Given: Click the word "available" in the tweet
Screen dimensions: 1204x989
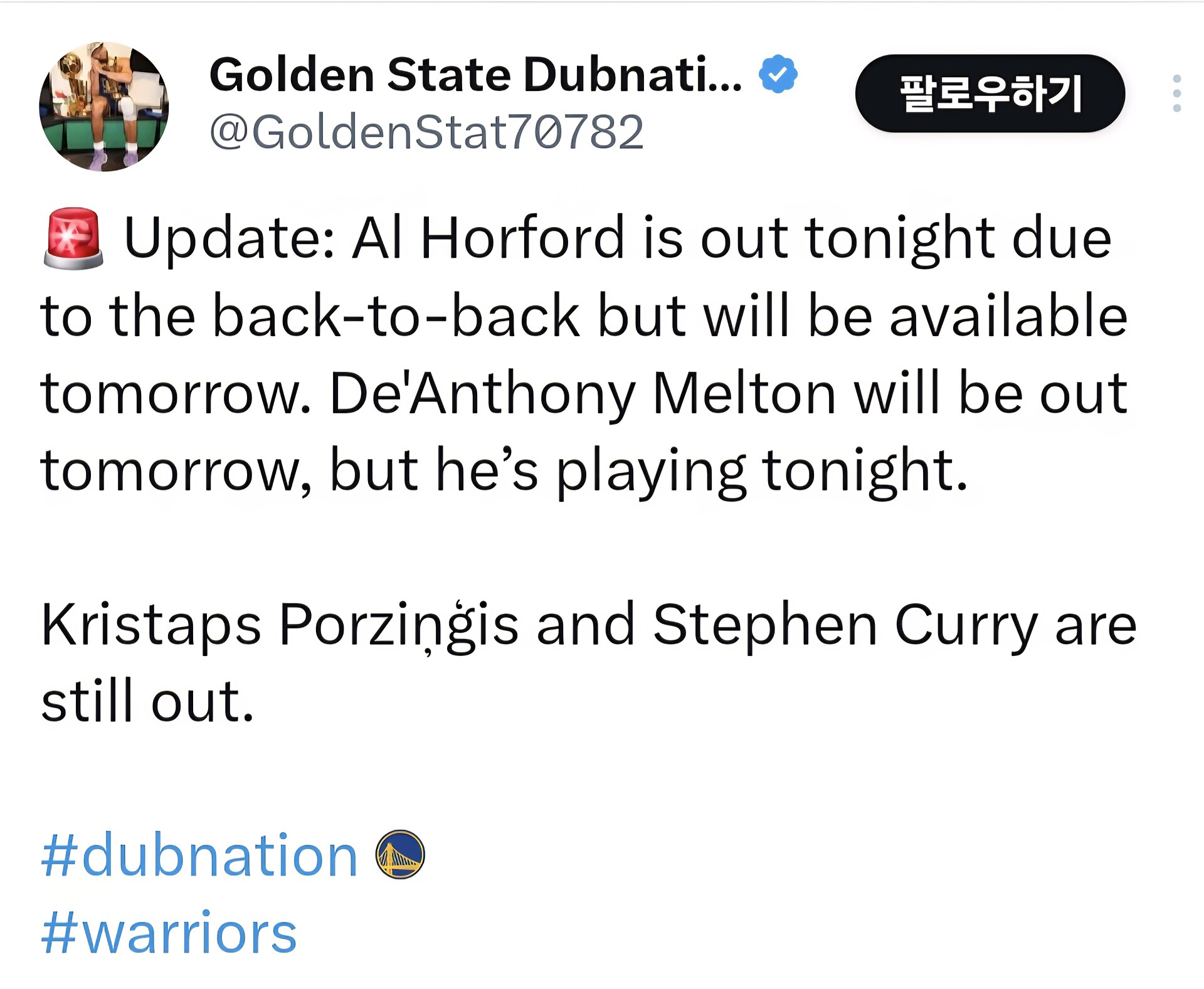Looking at the screenshot, I should pyautogui.click(x=1008, y=316).
